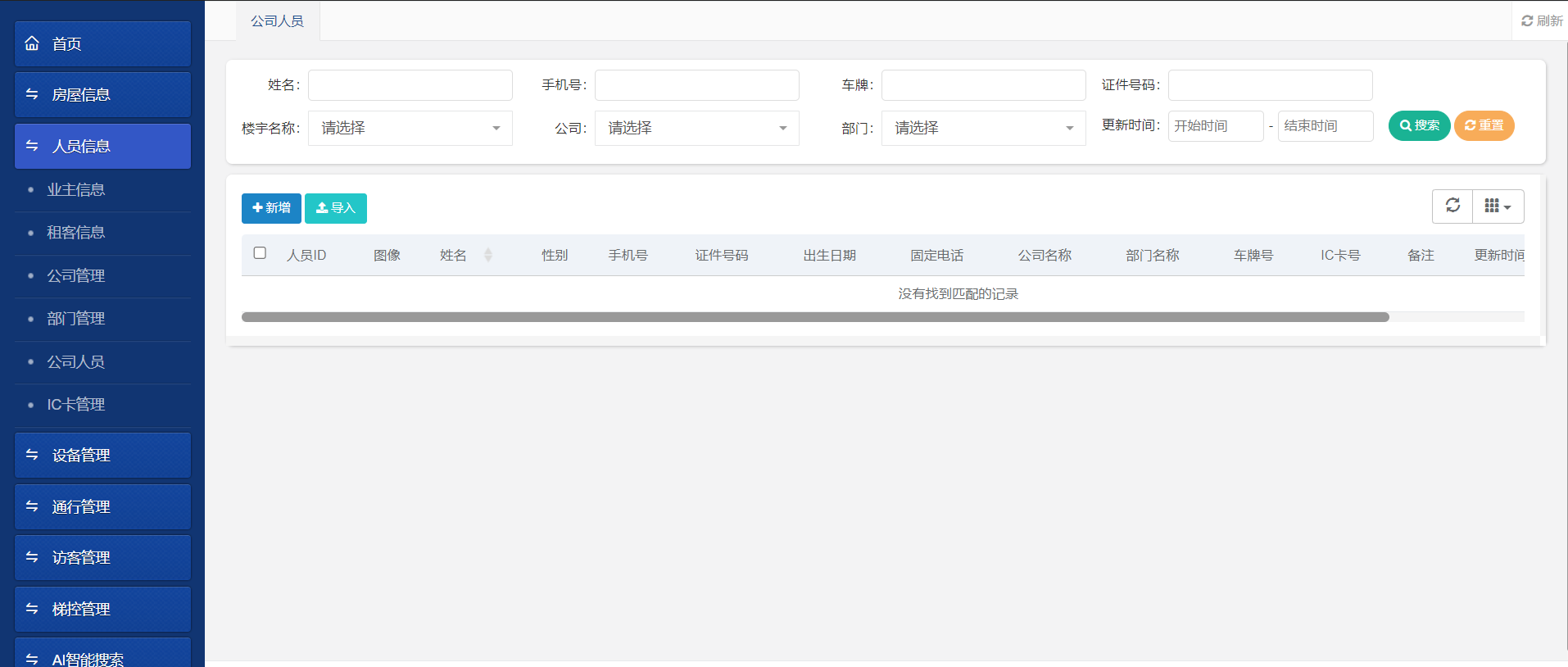Expand the 通行管理 menu
This screenshot has height=667, width=1568.
click(102, 506)
